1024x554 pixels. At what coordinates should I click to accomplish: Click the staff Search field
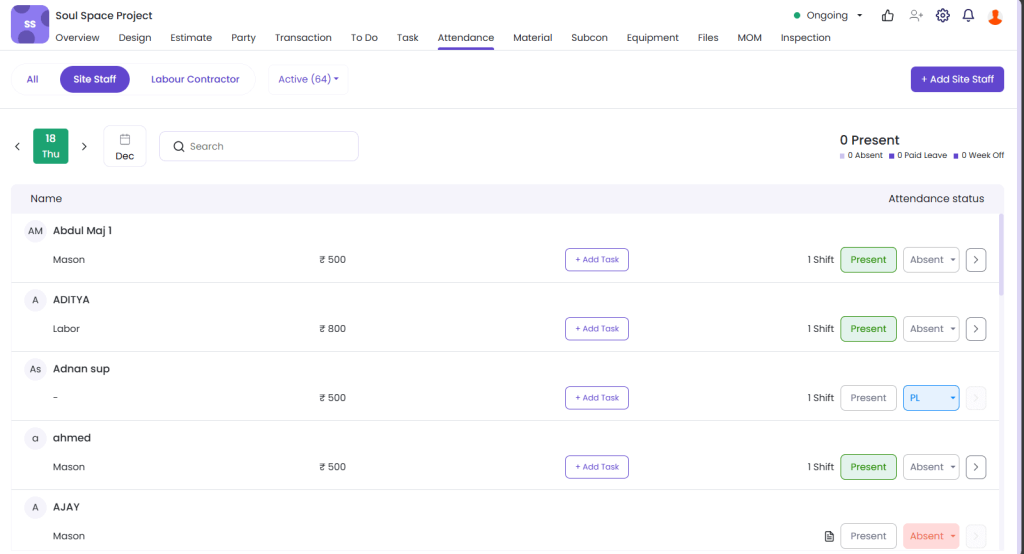(x=259, y=146)
